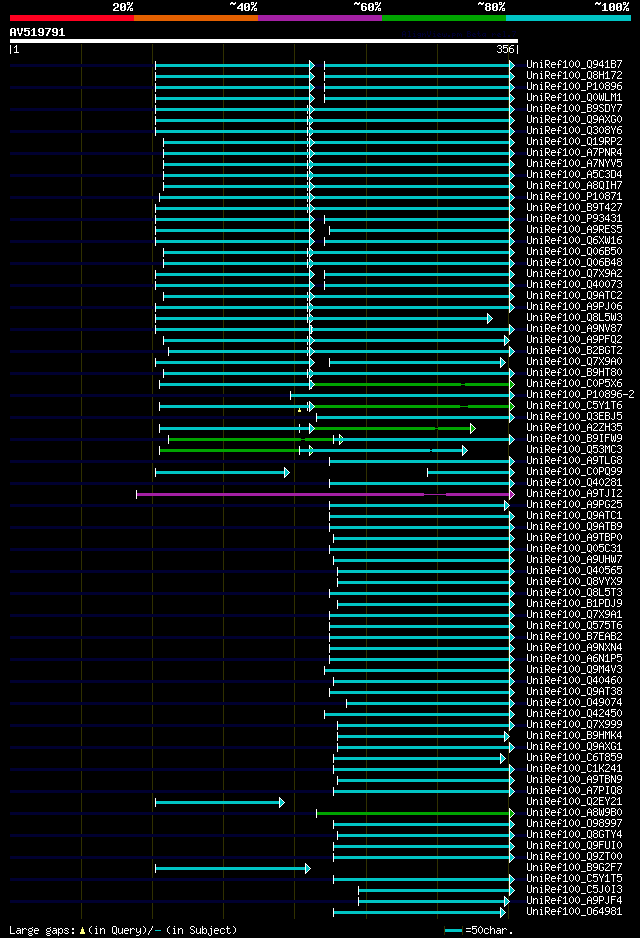The width and height of the screenshot is (640, 938).
Task: Select hit label UniRef100_Q9ATC2
Action: point(574,295)
